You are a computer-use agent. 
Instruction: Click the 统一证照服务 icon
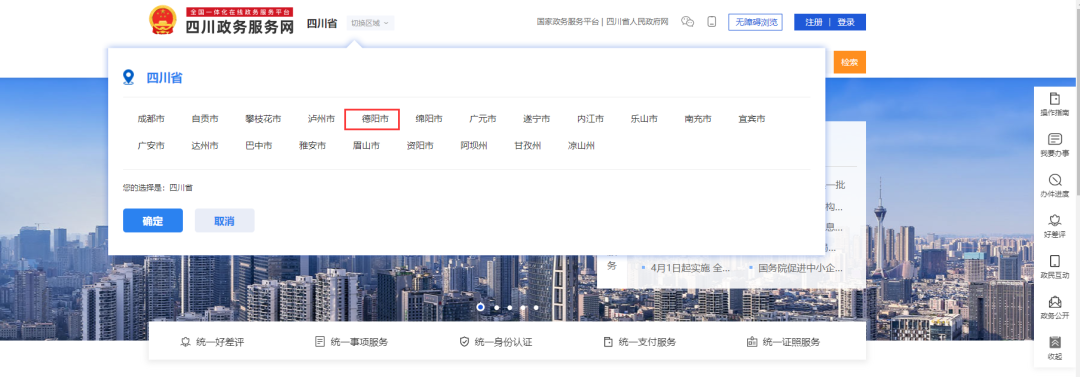point(751,342)
